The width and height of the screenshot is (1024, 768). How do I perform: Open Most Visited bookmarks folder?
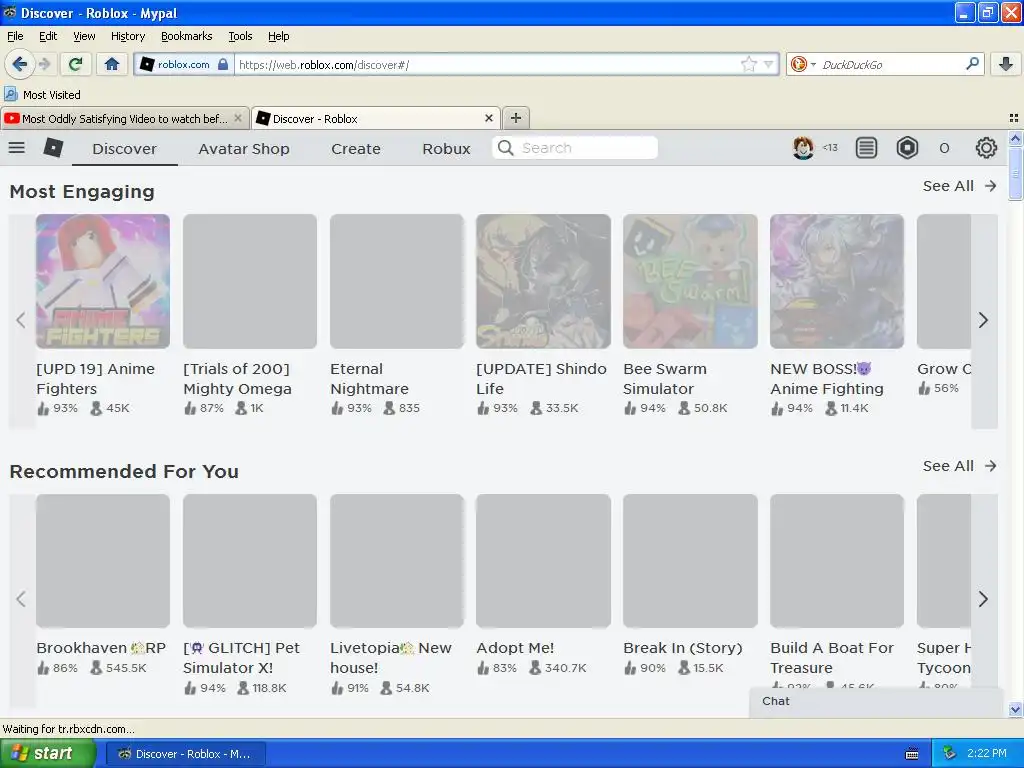click(x=43, y=95)
